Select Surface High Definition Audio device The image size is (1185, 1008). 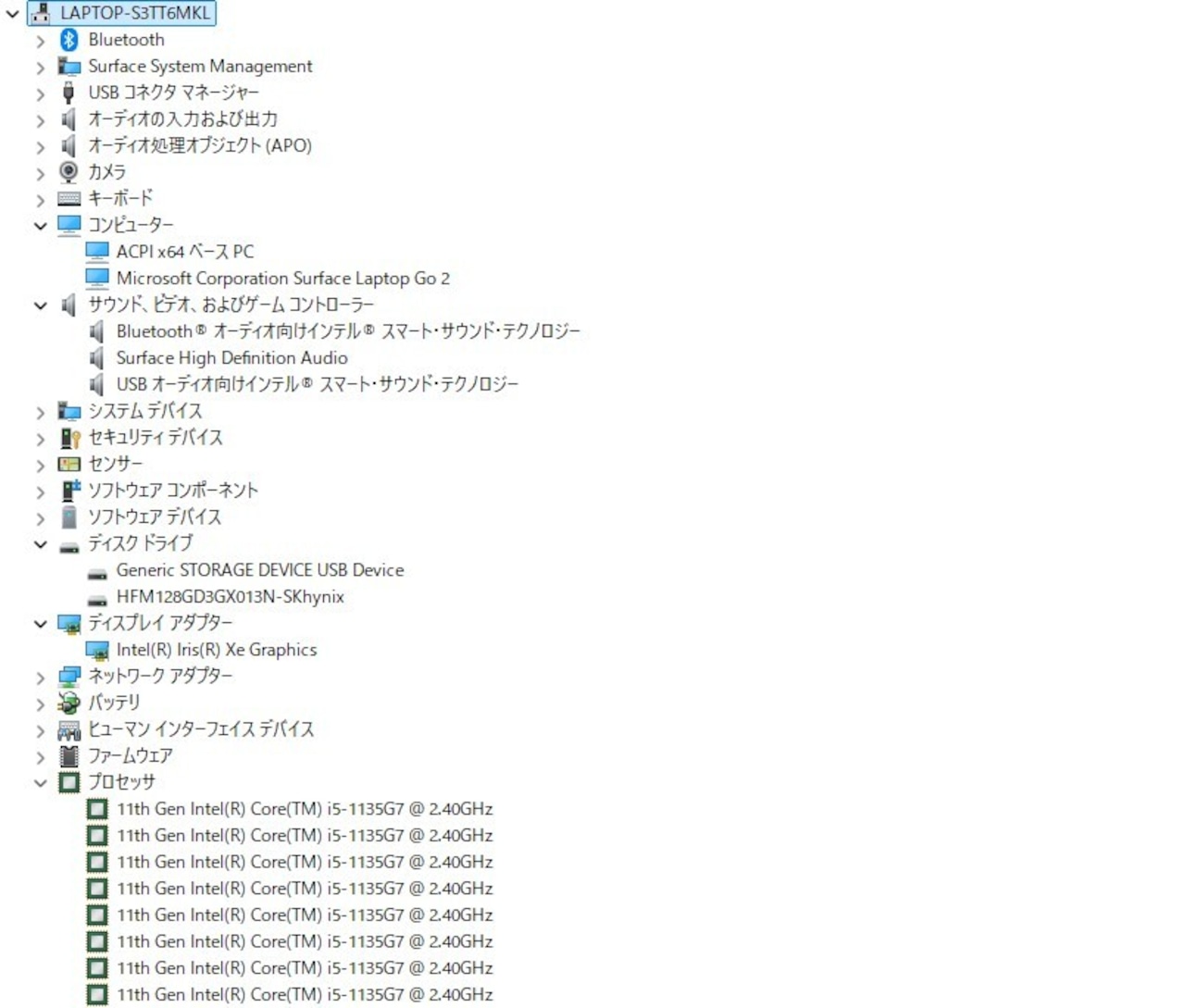pyautogui.click(x=232, y=358)
